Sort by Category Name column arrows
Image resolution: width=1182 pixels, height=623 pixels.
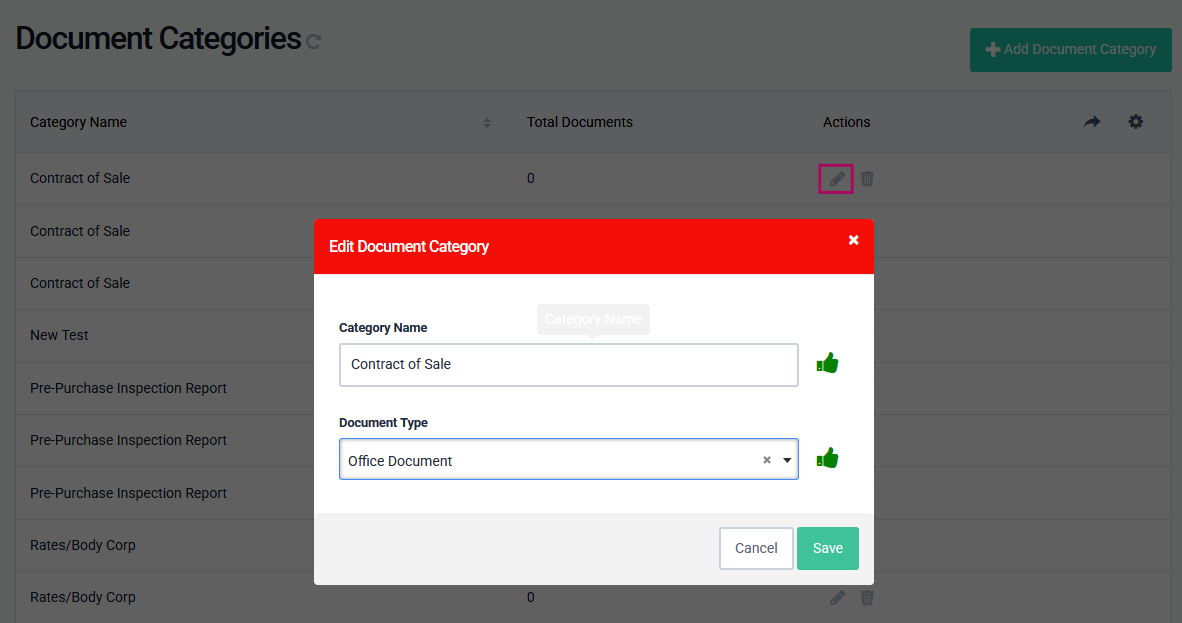click(487, 123)
